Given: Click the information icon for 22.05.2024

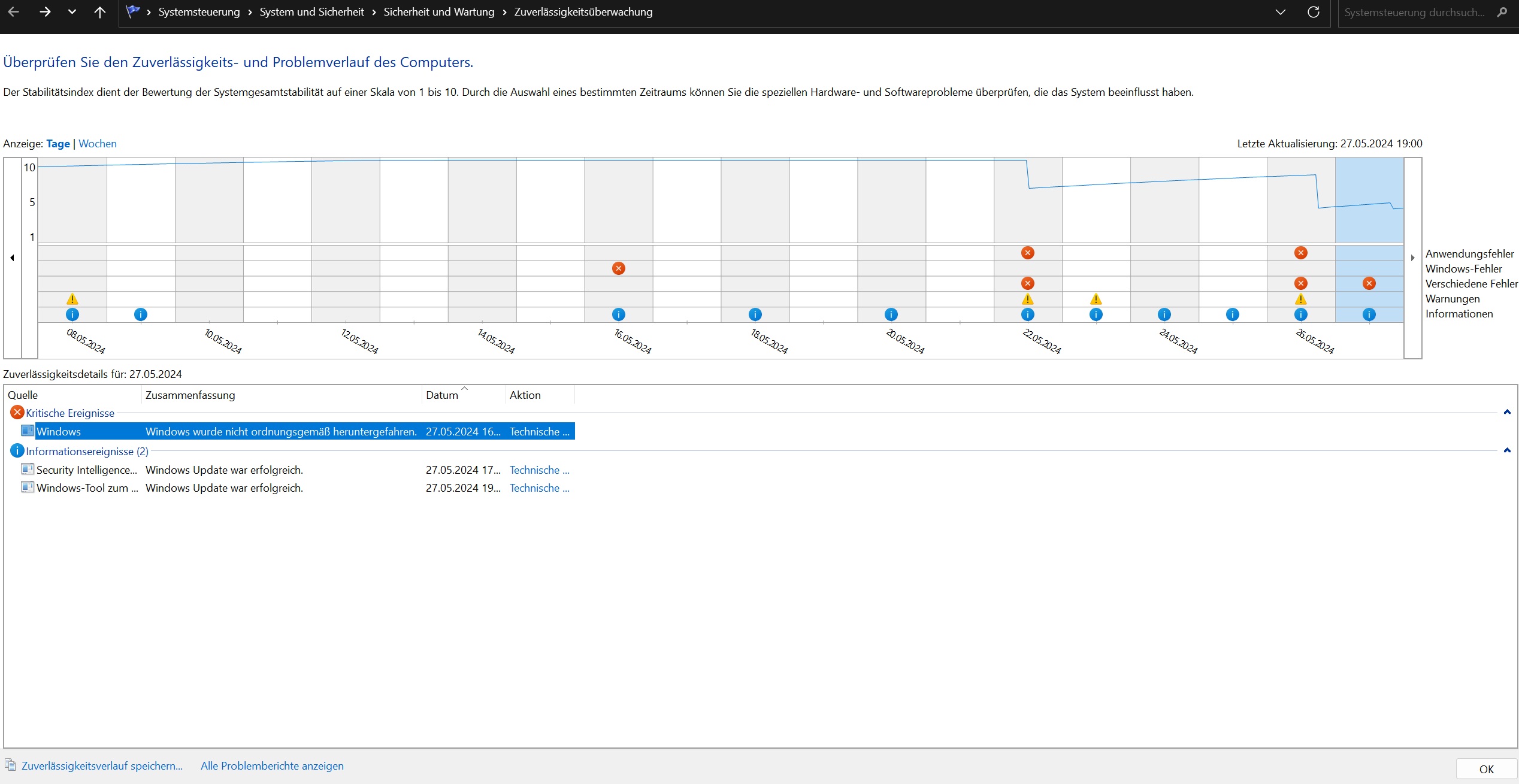Looking at the screenshot, I should pos(1028,314).
